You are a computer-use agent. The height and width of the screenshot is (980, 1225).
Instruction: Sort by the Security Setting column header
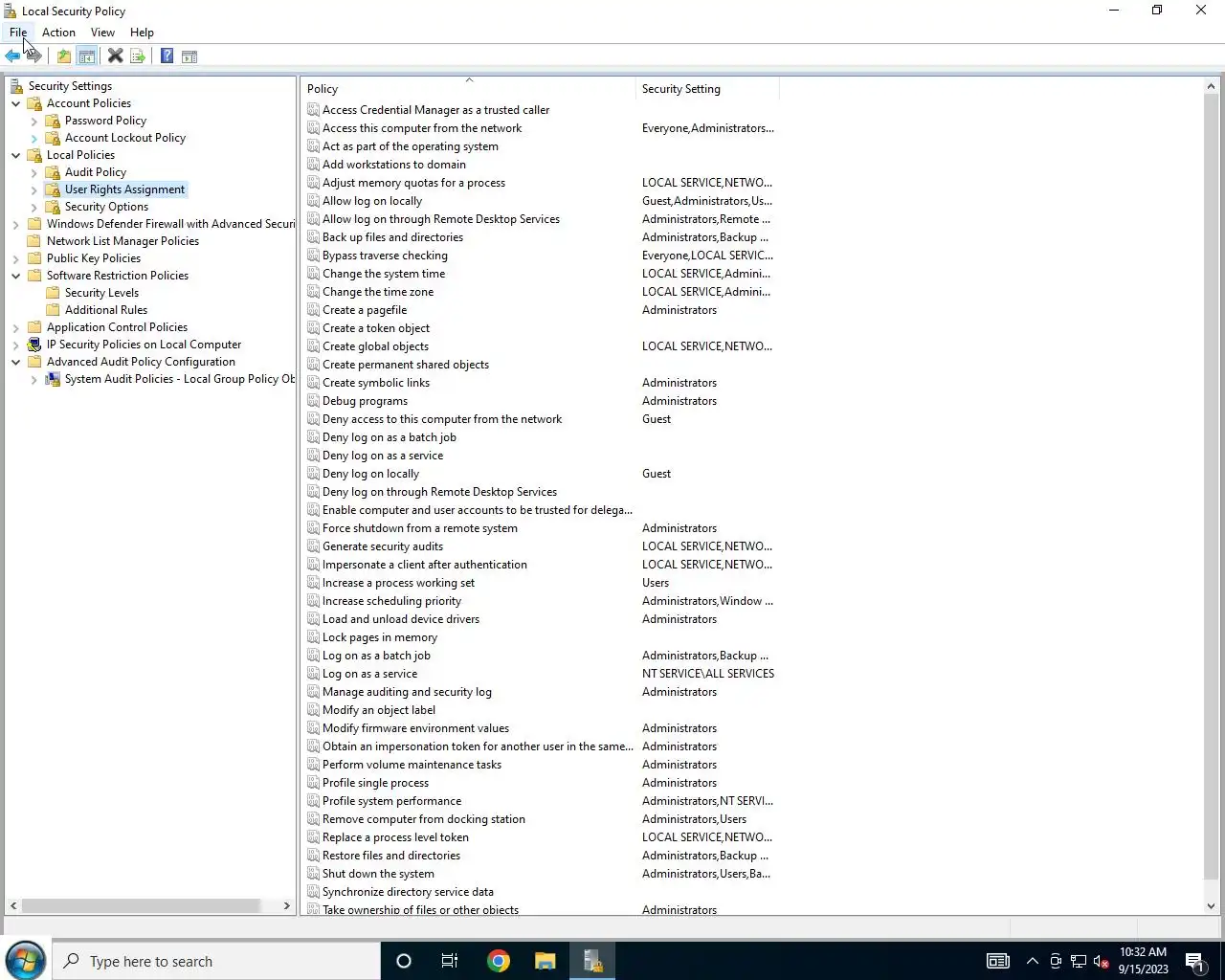click(x=707, y=89)
